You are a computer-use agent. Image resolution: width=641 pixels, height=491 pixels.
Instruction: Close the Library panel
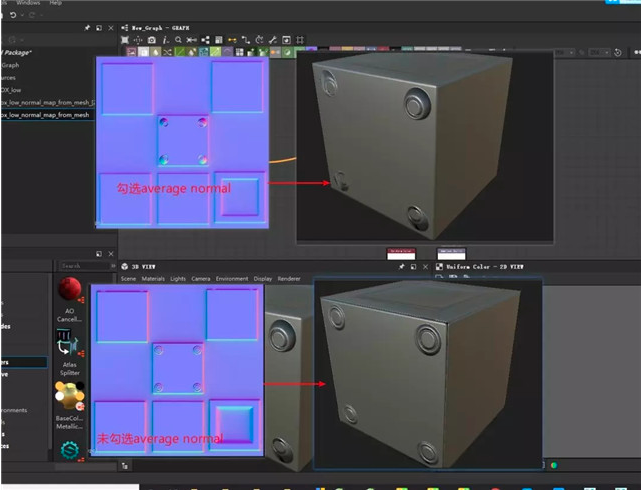tap(111, 254)
